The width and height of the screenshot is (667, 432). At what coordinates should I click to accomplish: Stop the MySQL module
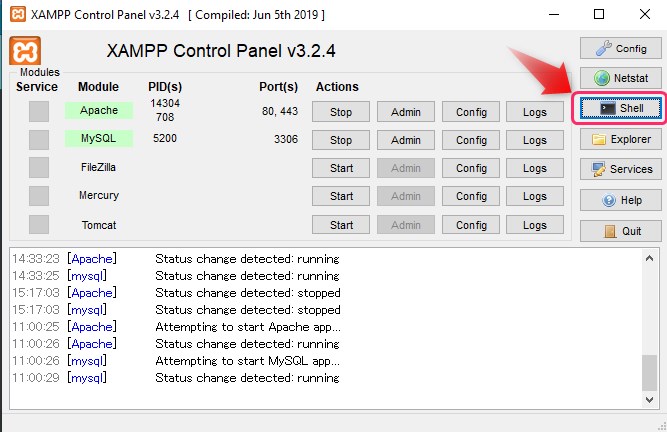point(341,140)
